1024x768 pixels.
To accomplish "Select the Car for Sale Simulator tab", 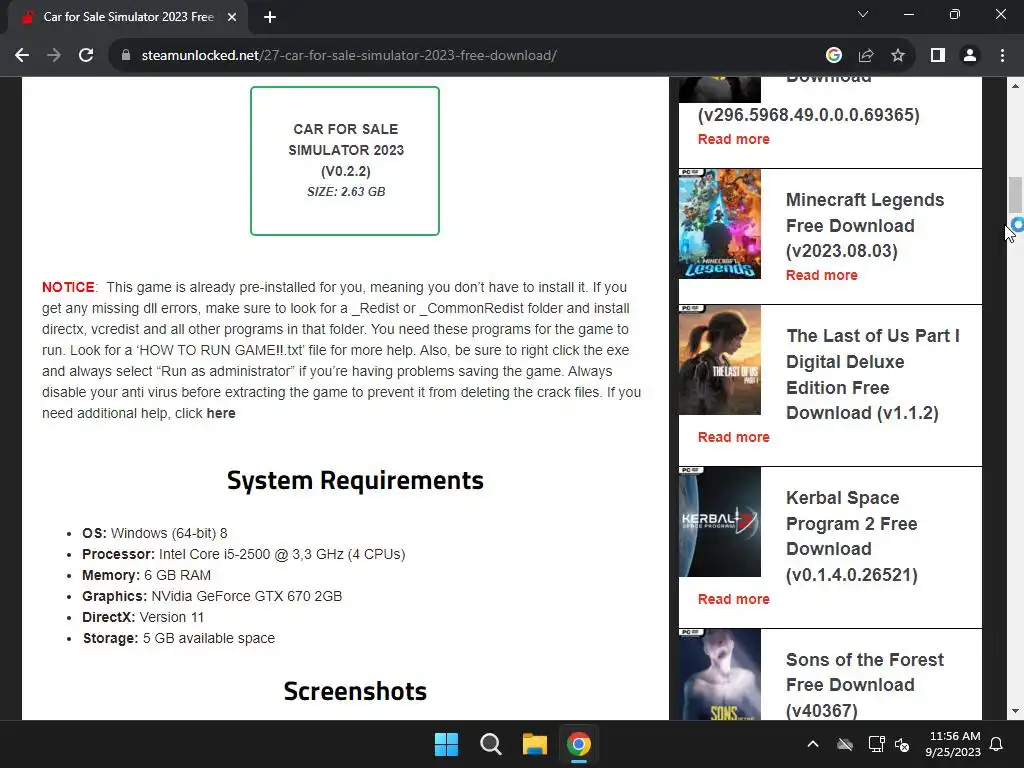I will (x=128, y=18).
